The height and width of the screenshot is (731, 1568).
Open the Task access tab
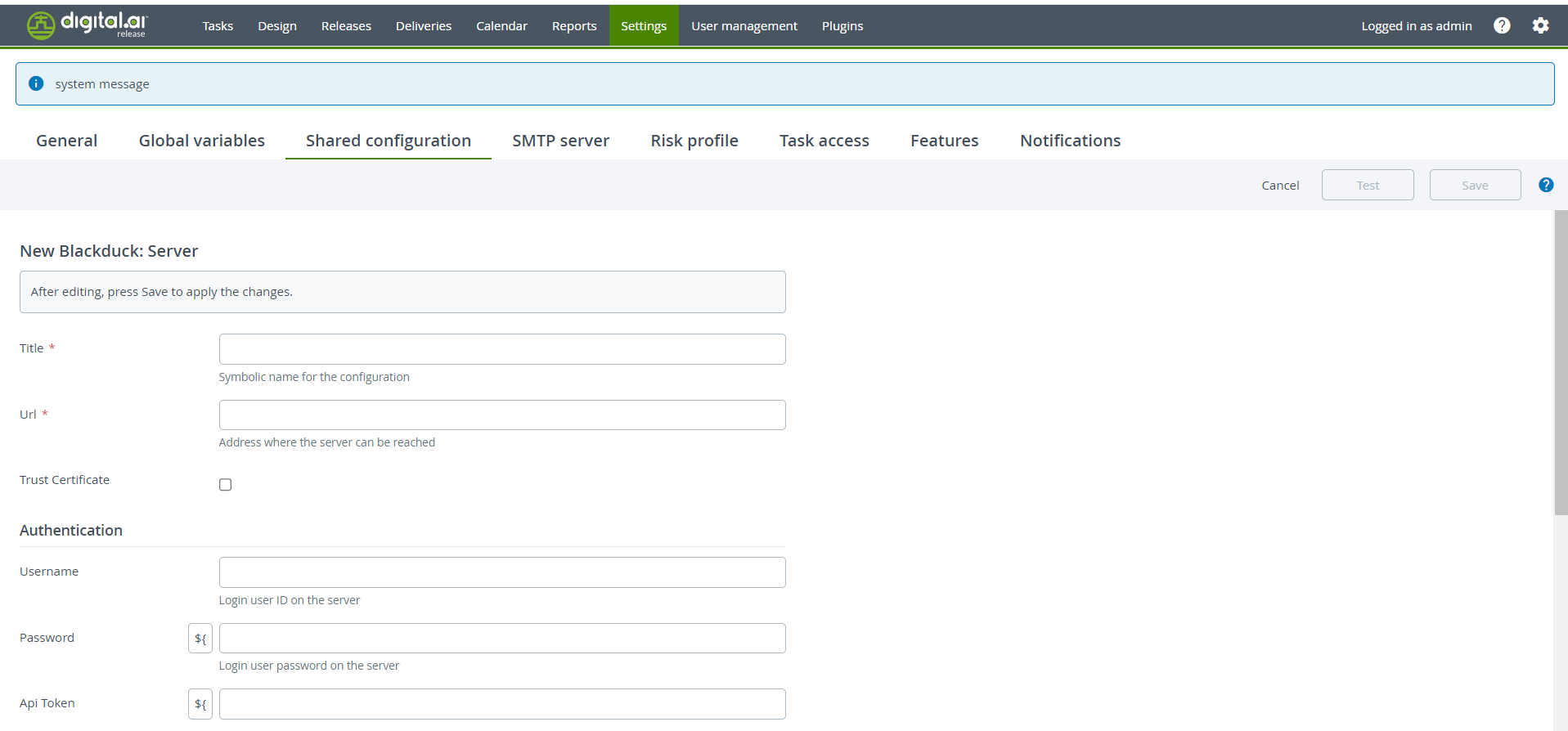pos(824,141)
